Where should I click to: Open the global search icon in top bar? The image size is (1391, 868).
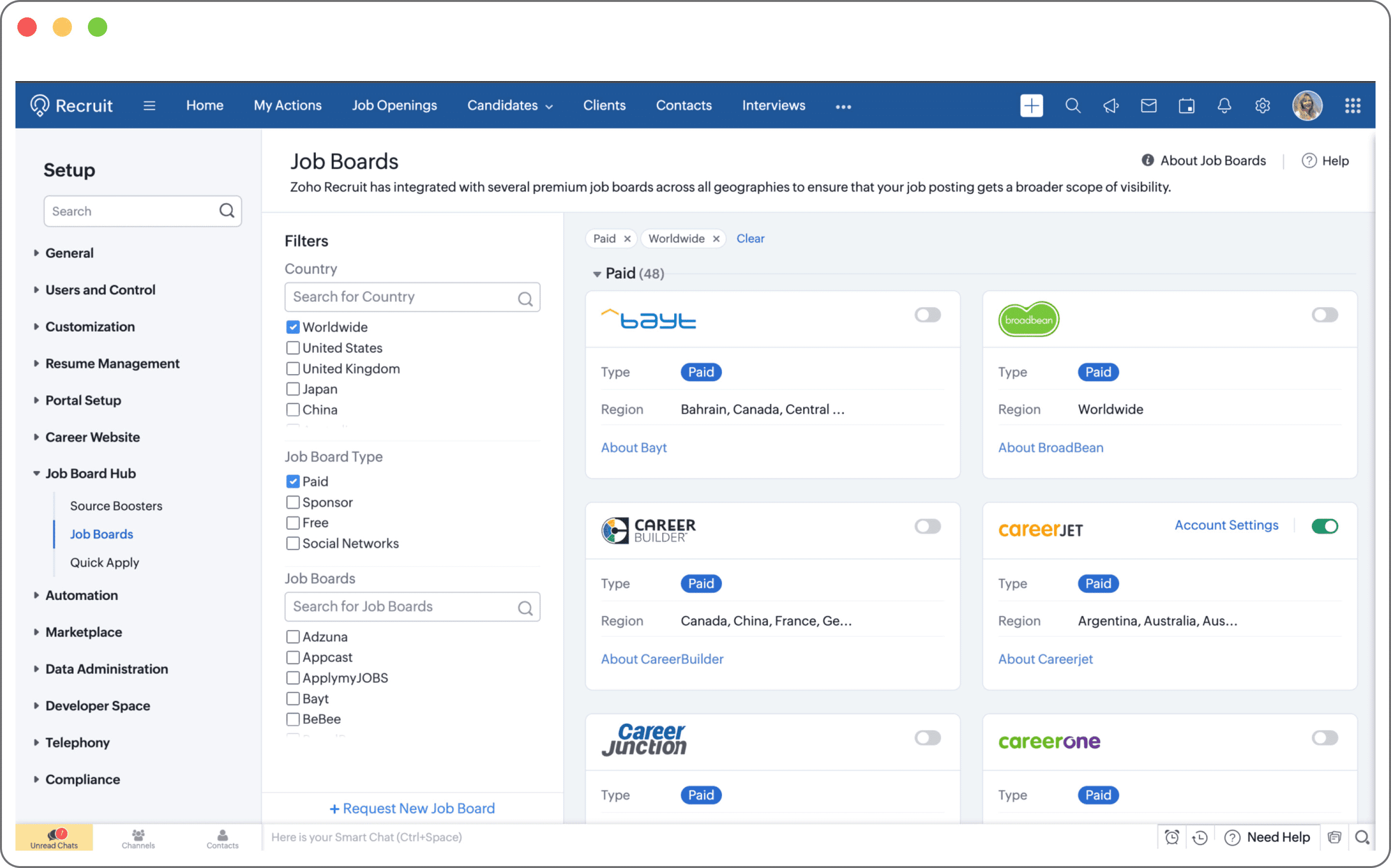click(1073, 106)
